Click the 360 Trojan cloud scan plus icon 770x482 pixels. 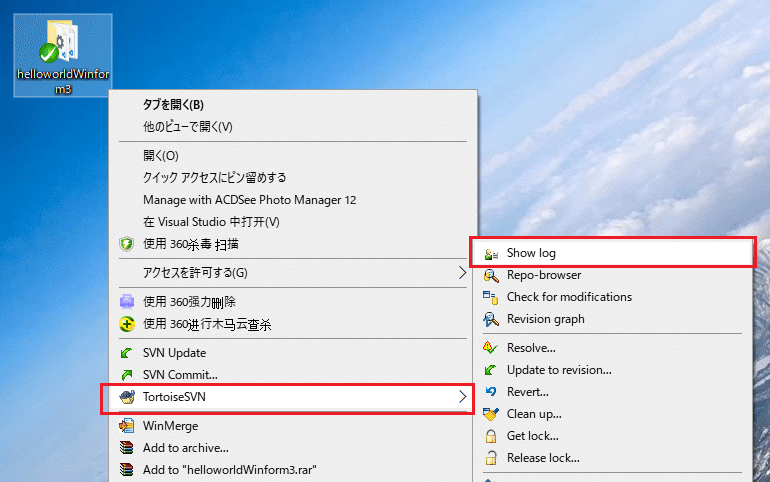[x=127, y=324]
